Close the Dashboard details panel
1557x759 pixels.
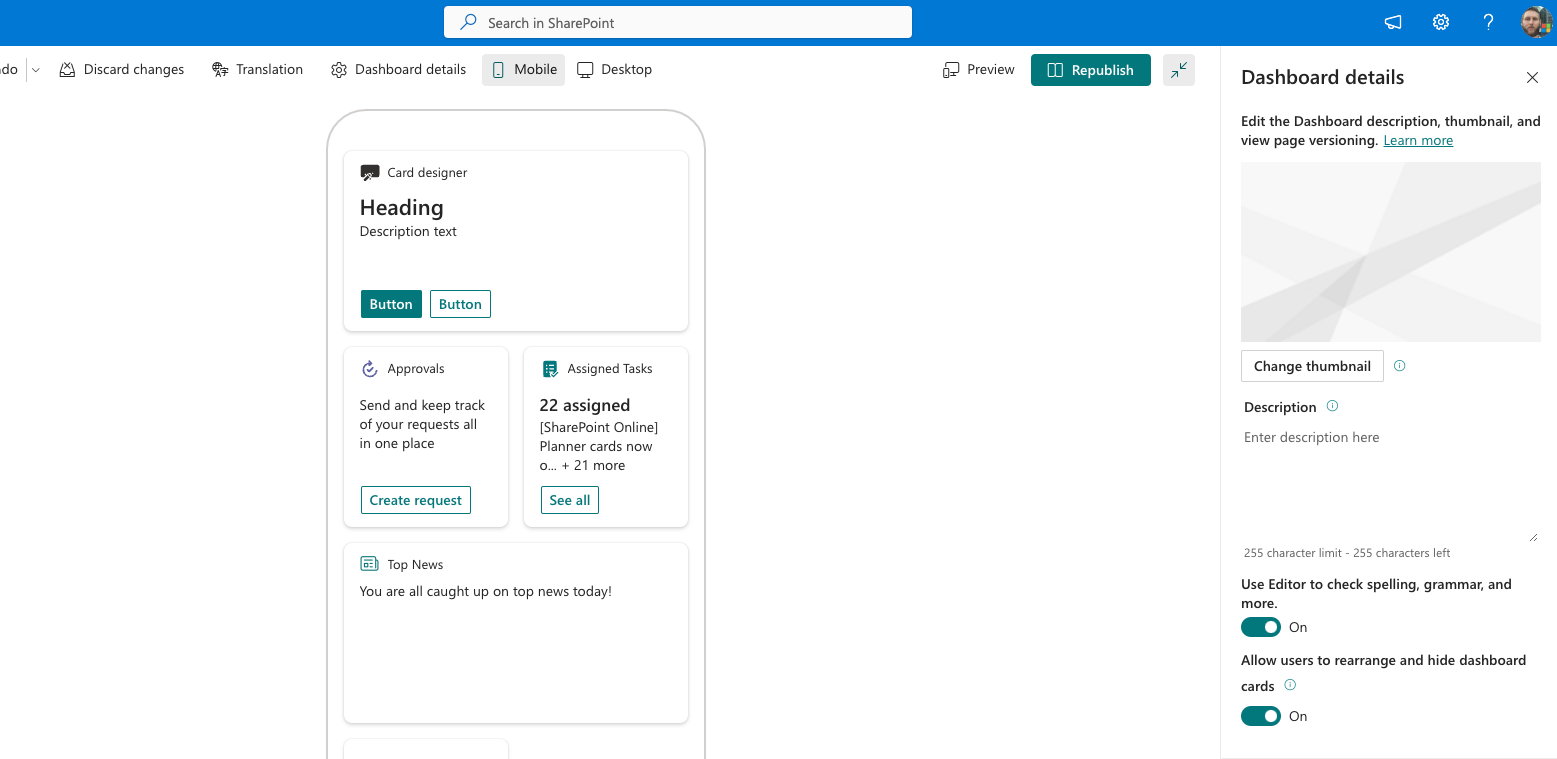(1532, 77)
